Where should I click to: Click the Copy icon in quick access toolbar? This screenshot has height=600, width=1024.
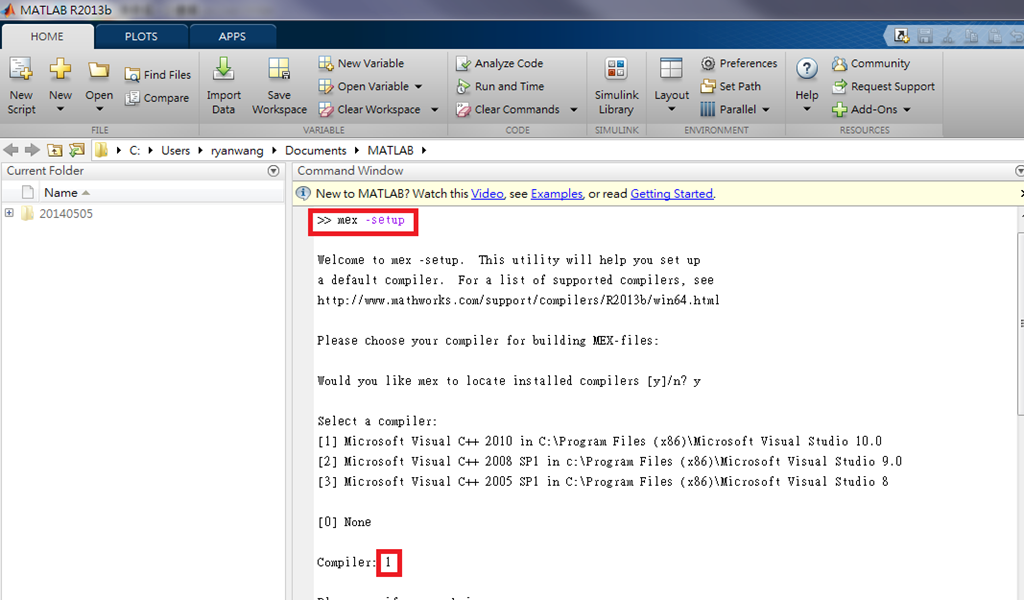click(x=971, y=36)
